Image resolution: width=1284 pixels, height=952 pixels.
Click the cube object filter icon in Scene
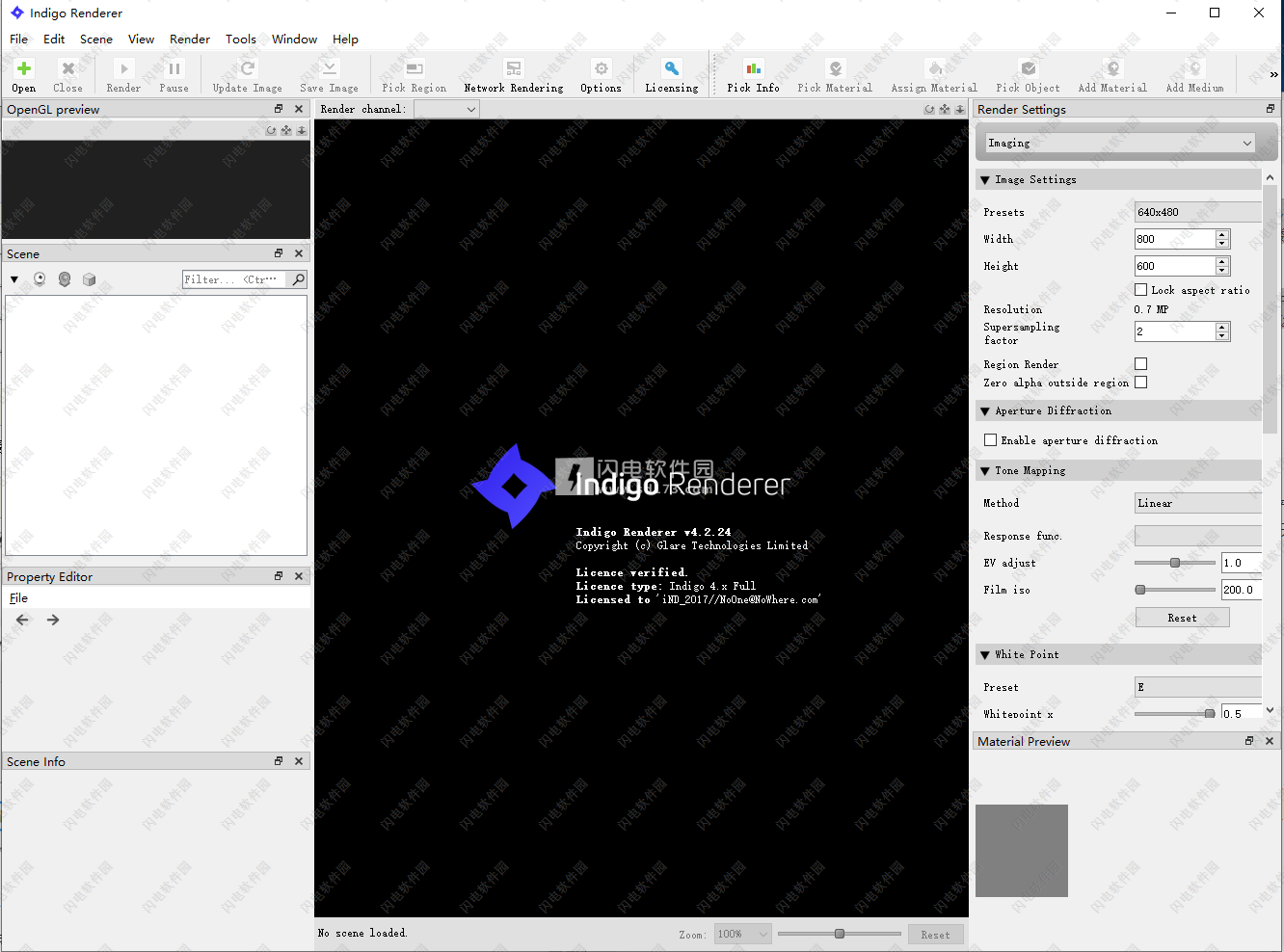pyautogui.click(x=90, y=279)
